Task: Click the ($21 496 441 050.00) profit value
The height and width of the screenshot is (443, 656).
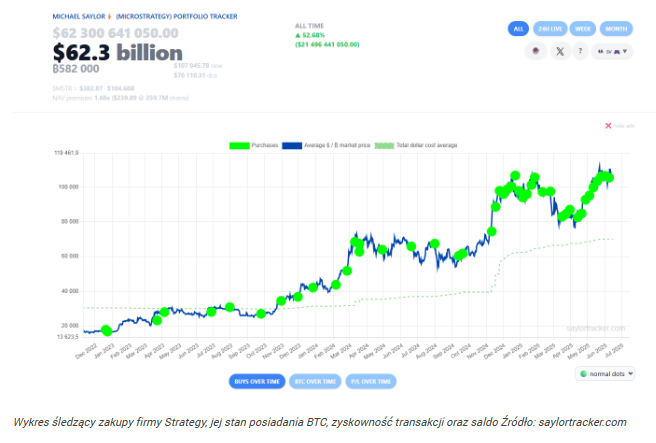Action: pos(327,44)
